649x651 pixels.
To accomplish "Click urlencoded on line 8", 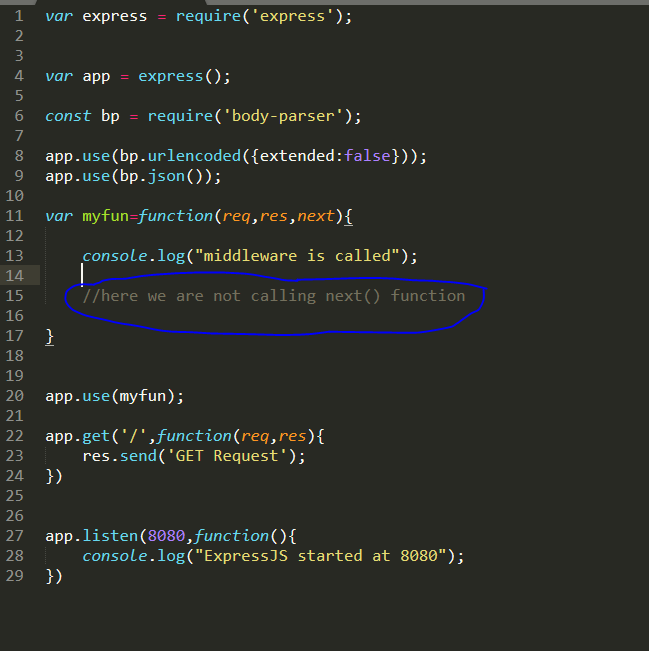I will (194, 156).
